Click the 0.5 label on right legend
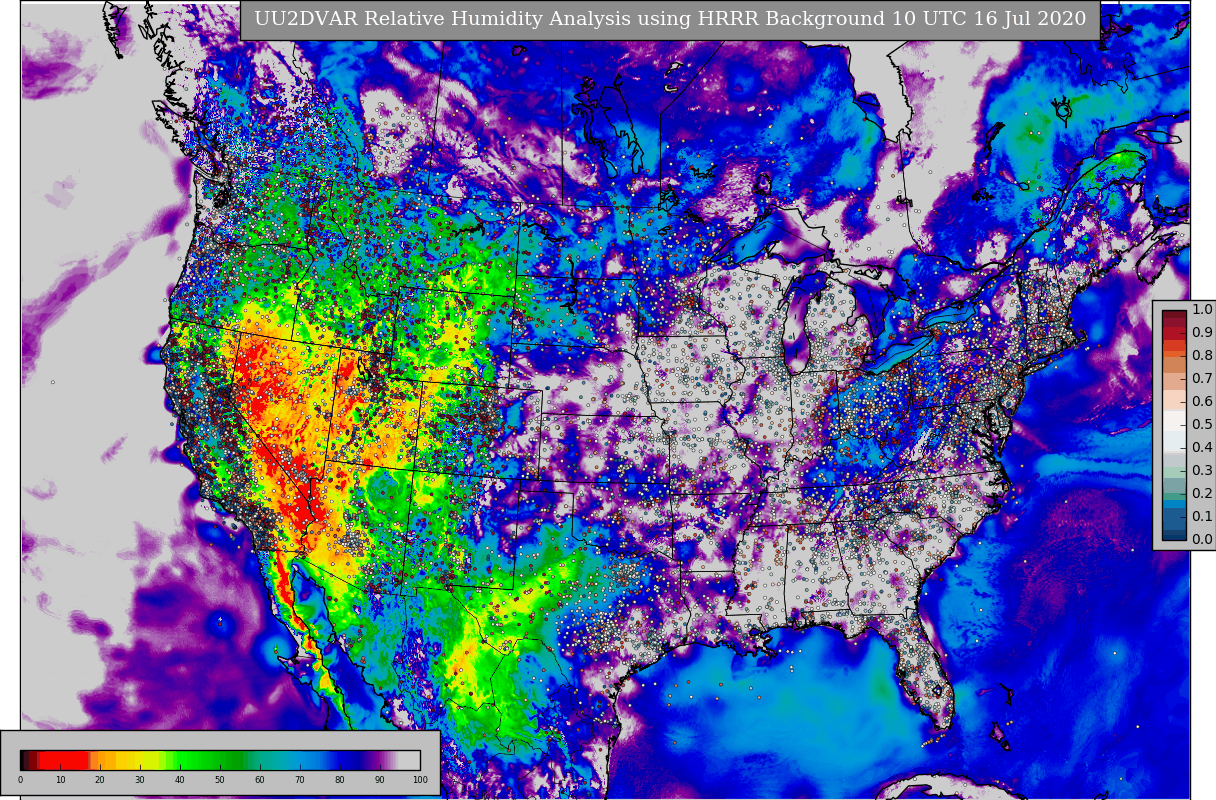The width and height of the screenshot is (1216, 800). click(x=1202, y=425)
